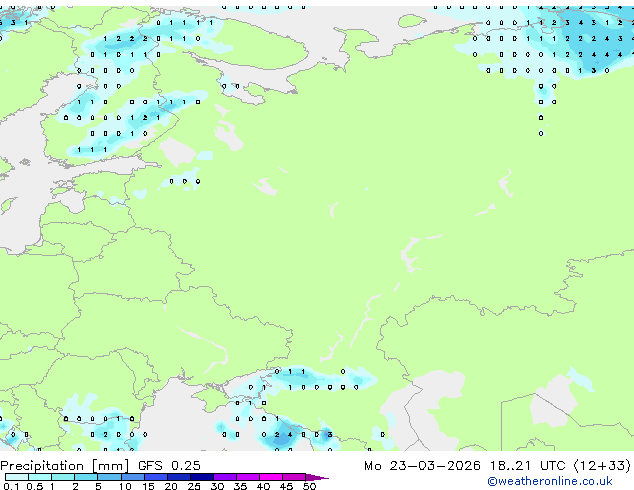
Task: Pick the 2–5 mm legend swatch
Action: (x=86, y=477)
